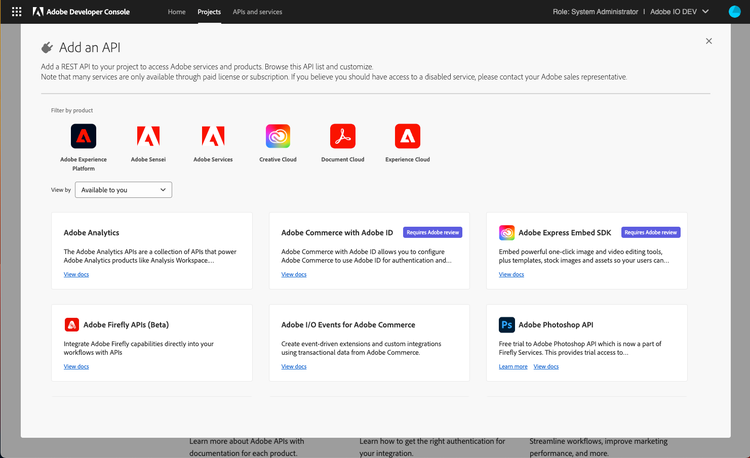Click the Adobe Developer Console logo
The height and width of the screenshot is (458, 750).
pos(81,11)
